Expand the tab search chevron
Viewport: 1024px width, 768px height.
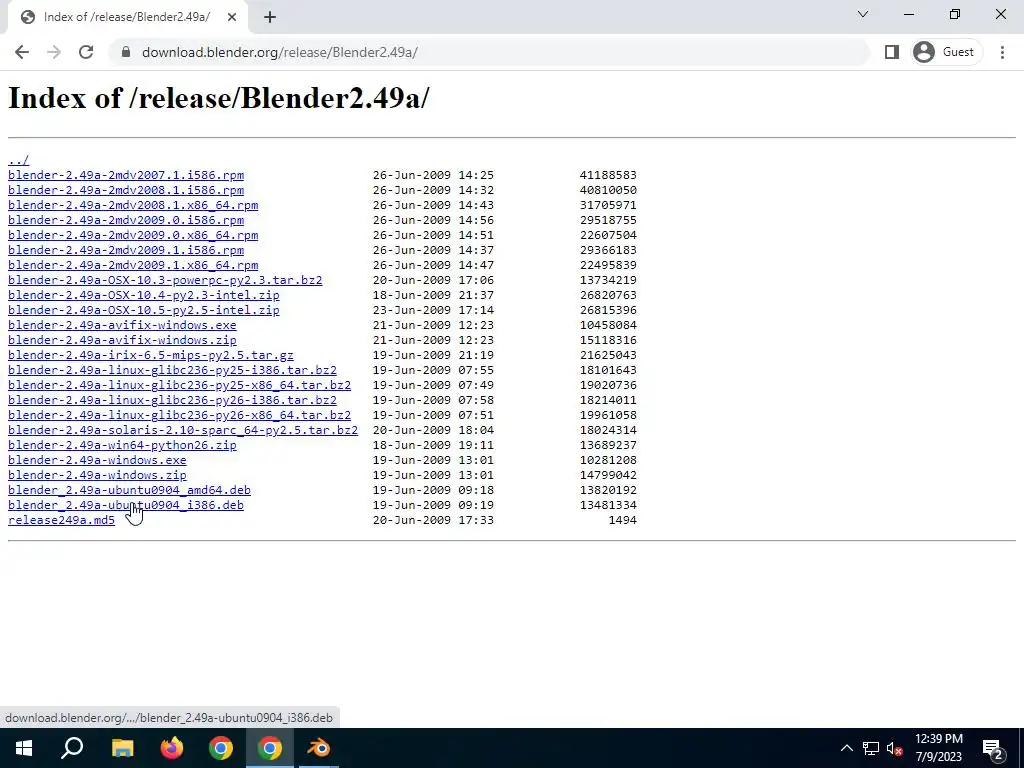tap(863, 14)
